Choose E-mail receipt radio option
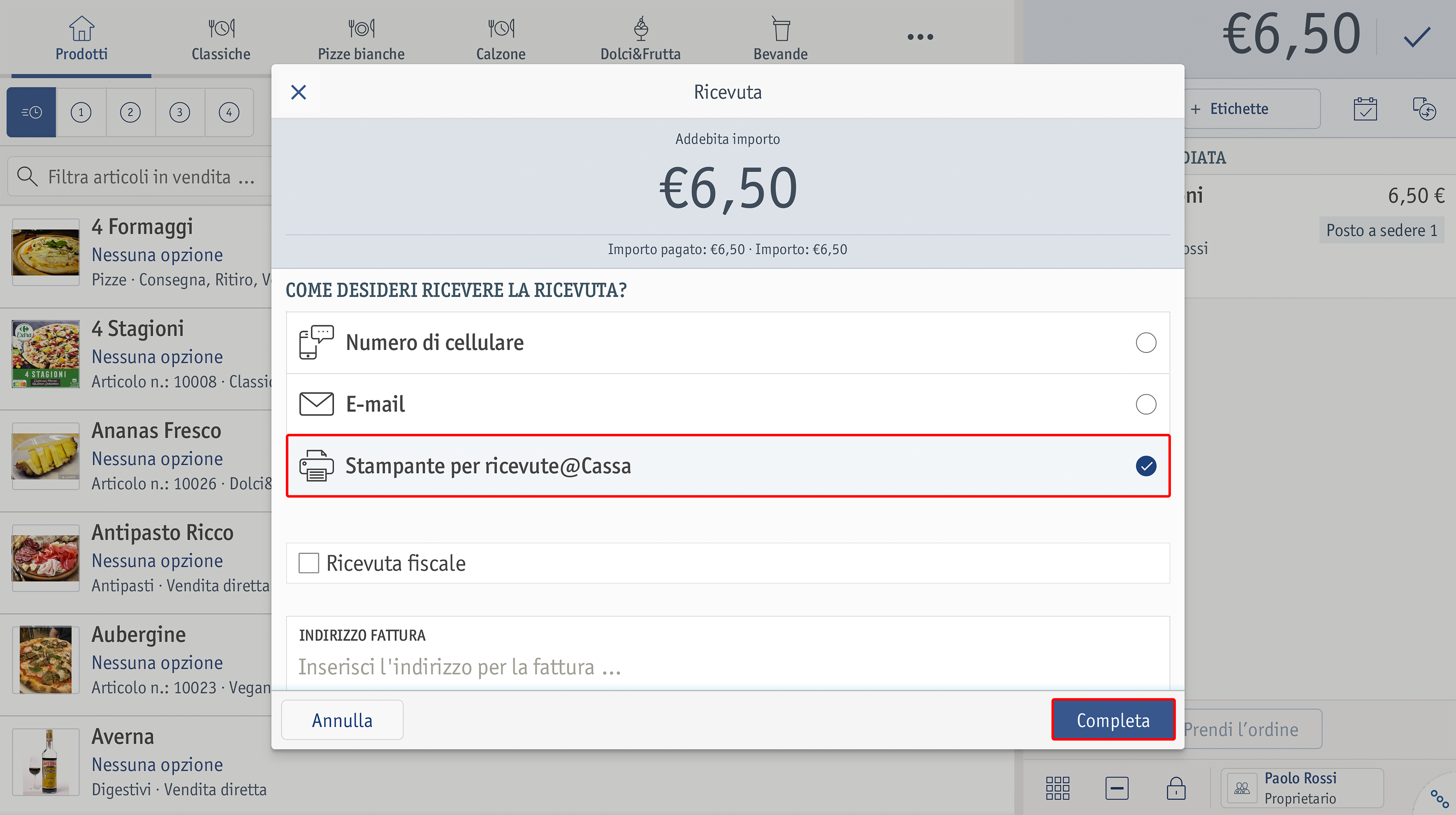The image size is (1456, 815). (x=1146, y=404)
